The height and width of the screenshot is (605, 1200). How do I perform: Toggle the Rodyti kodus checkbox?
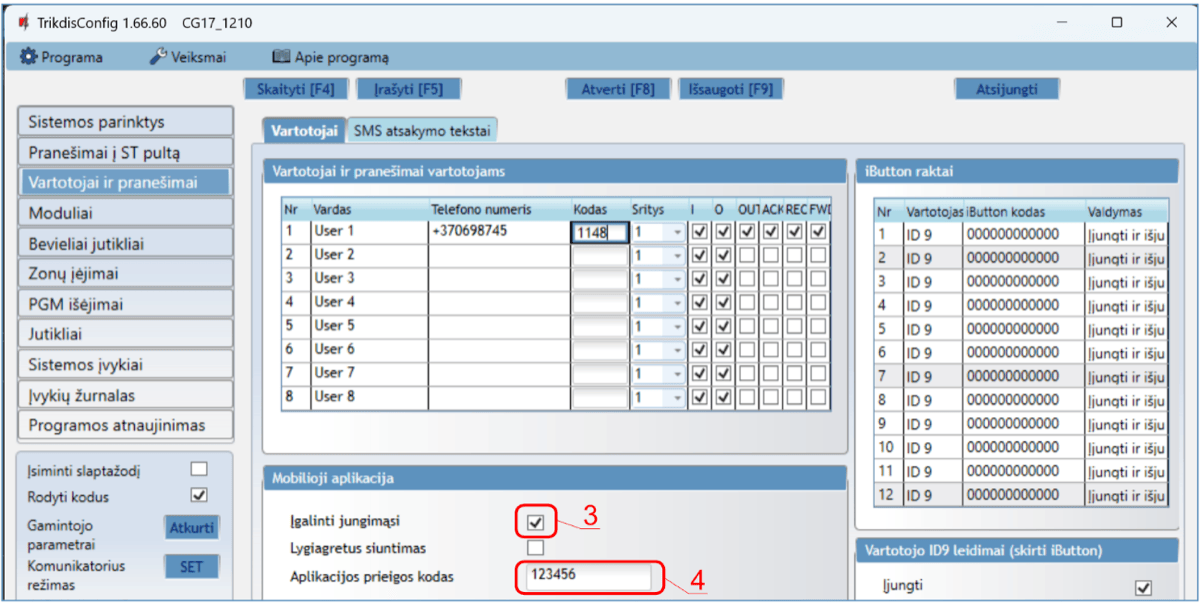(199, 495)
